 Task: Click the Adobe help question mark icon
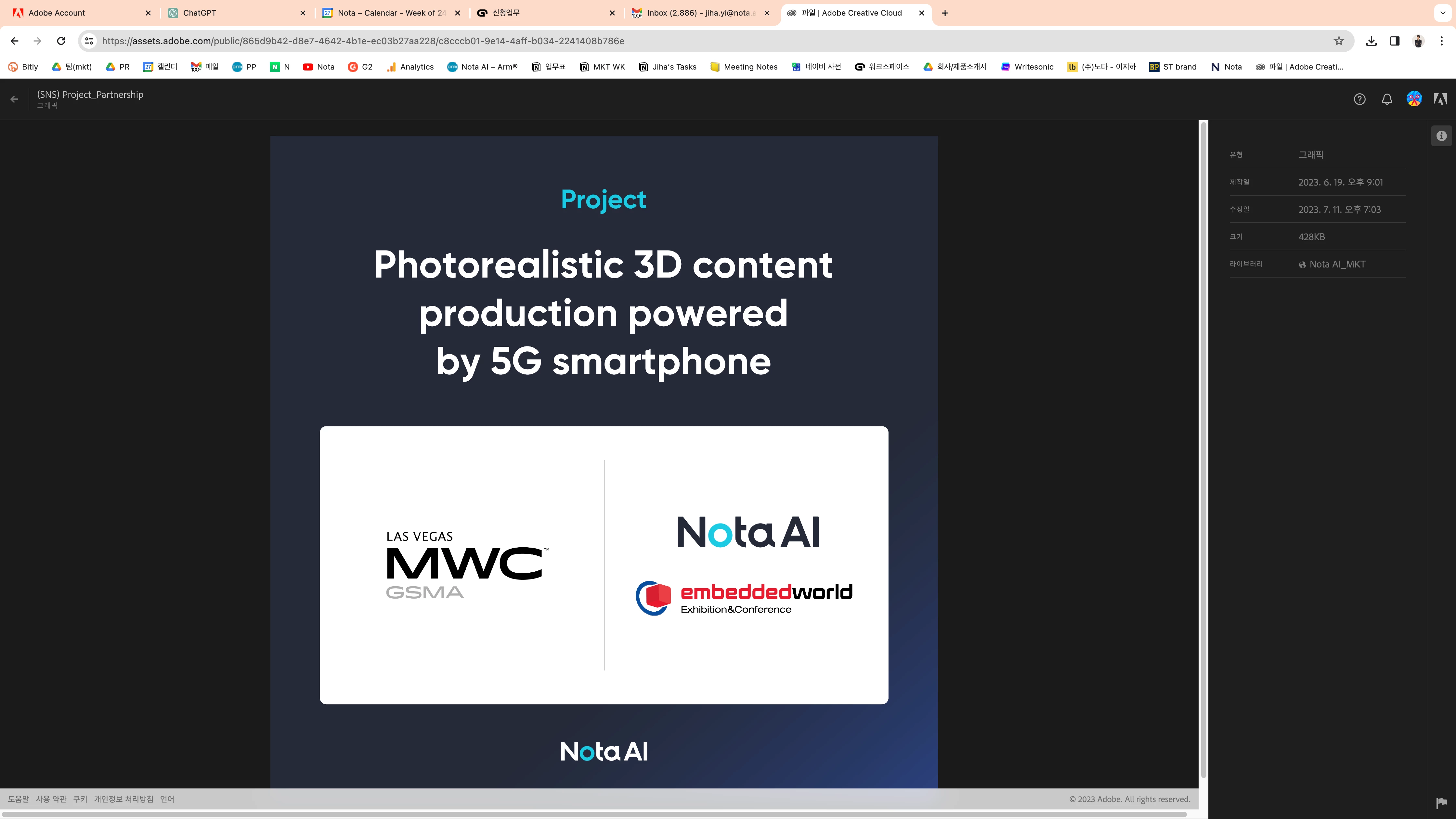point(1359,99)
